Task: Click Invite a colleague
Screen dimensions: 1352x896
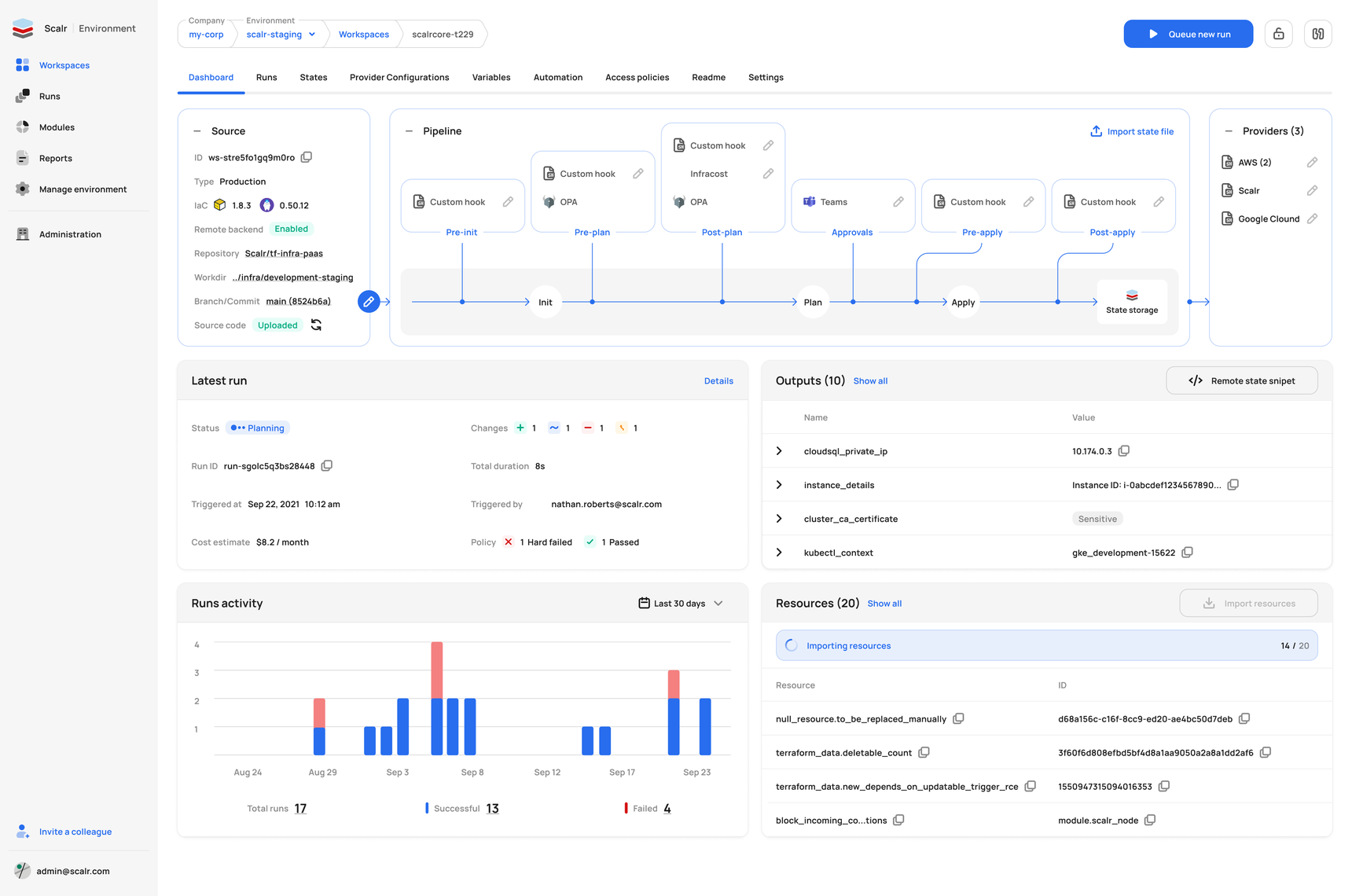Action: pos(64,832)
